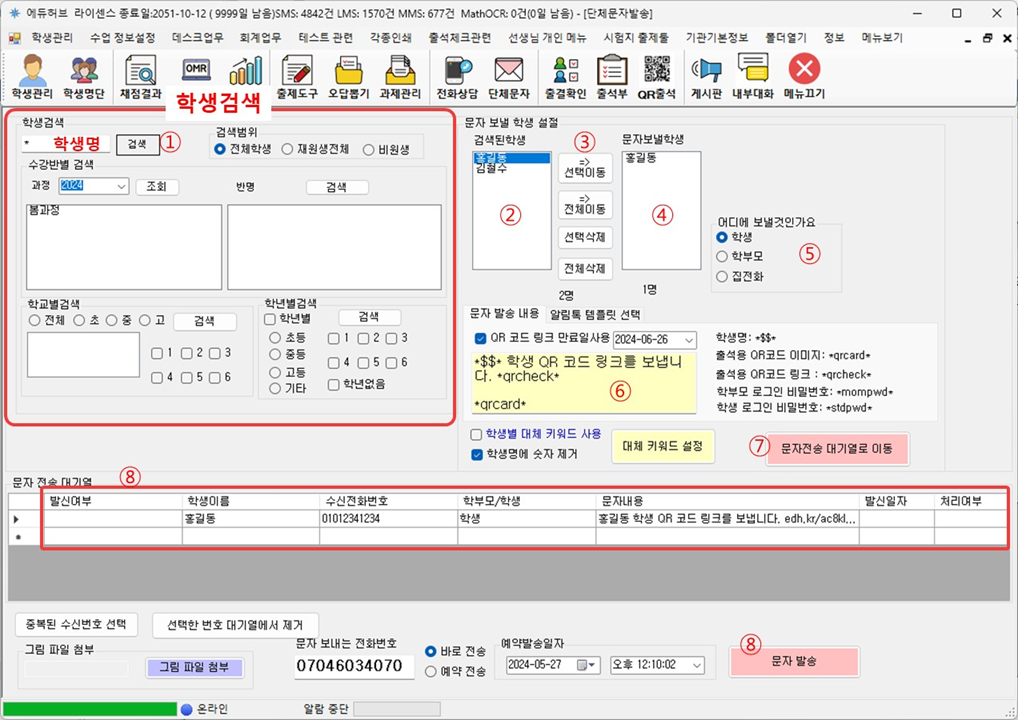Click the 문자 보내는 전화번호 input field

(x=354, y=666)
